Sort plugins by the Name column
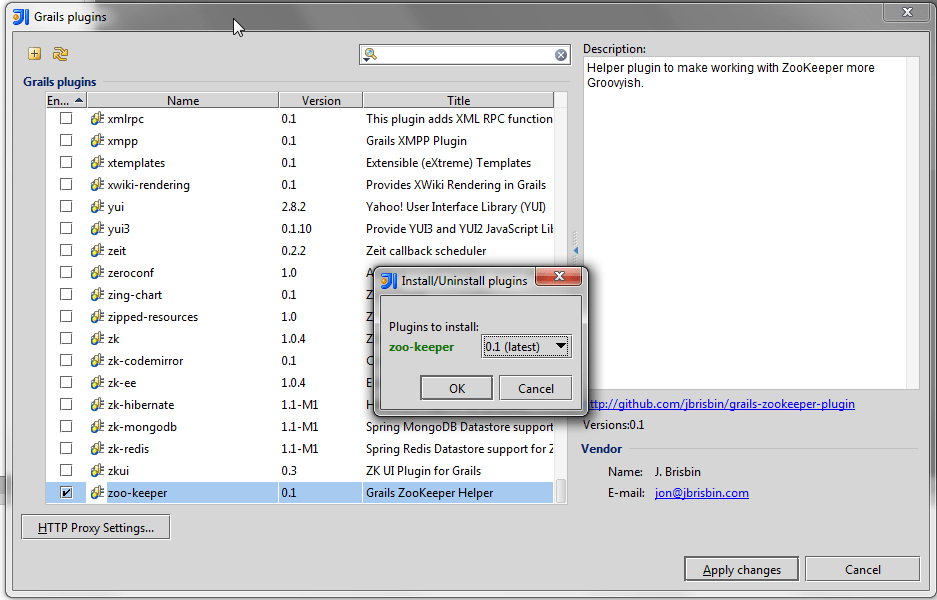Screen dimensions: 937x600 (x=183, y=100)
